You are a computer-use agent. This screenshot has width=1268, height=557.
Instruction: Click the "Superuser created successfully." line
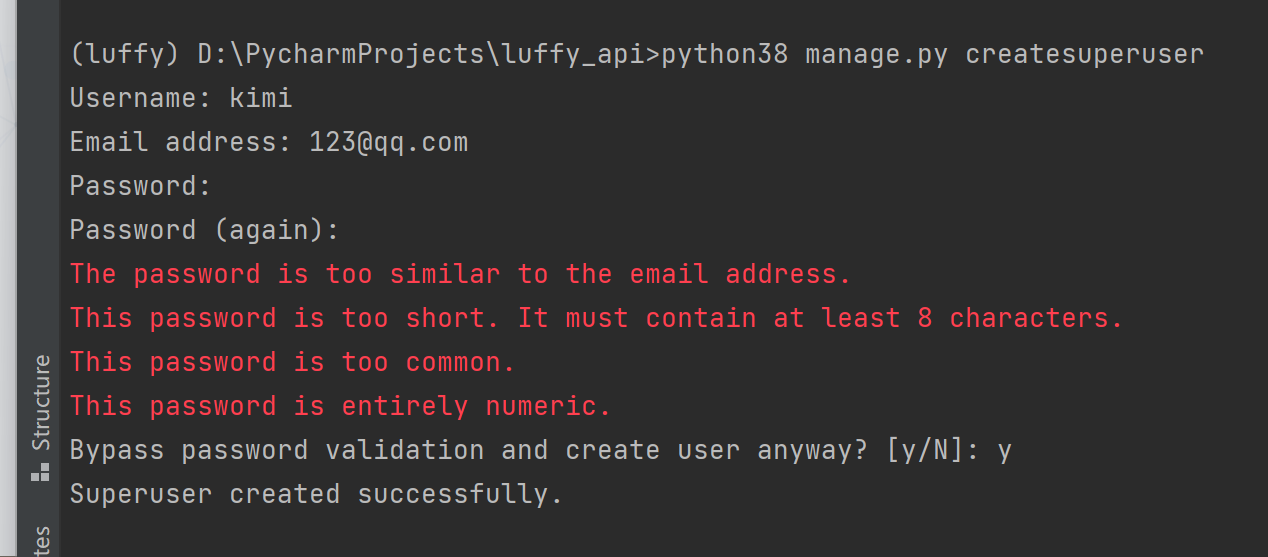click(x=316, y=494)
